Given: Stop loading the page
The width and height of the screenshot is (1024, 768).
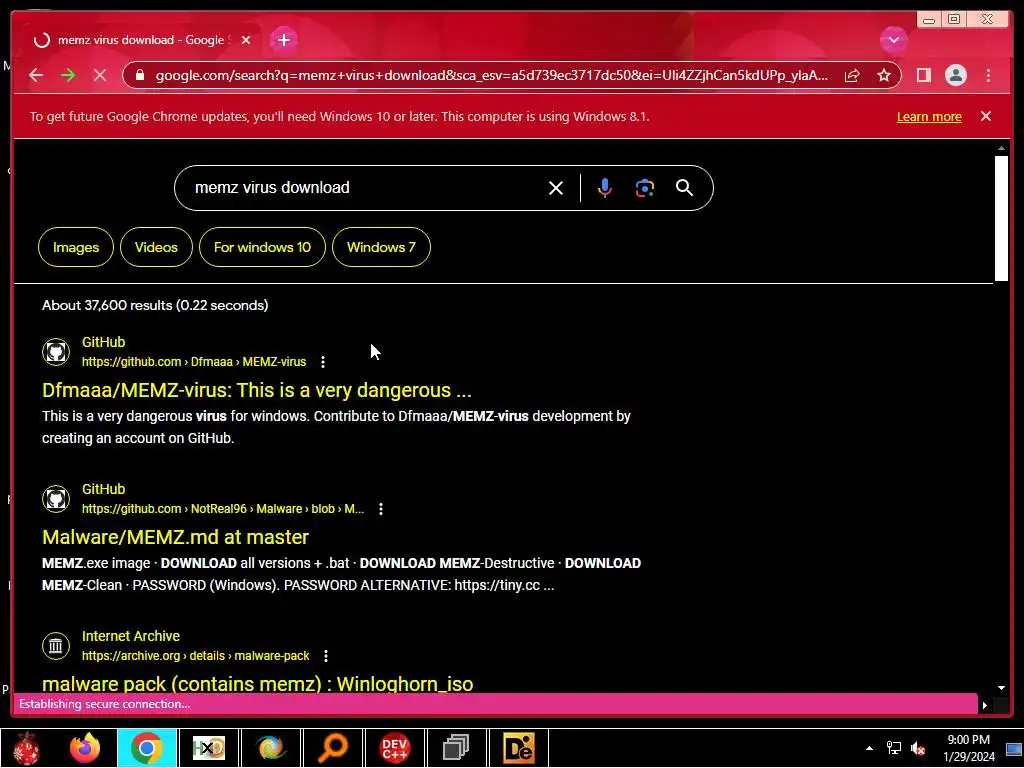Looking at the screenshot, I should (99, 75).
